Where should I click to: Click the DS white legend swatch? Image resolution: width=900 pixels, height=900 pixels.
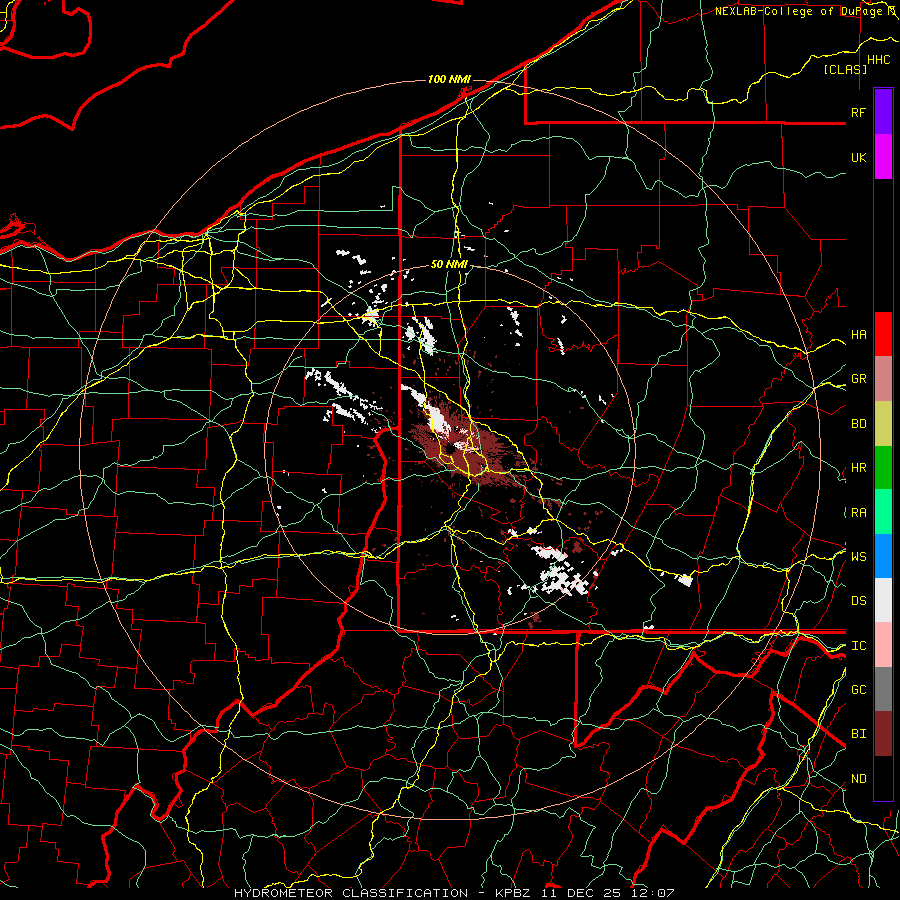[x=883, y=600]
